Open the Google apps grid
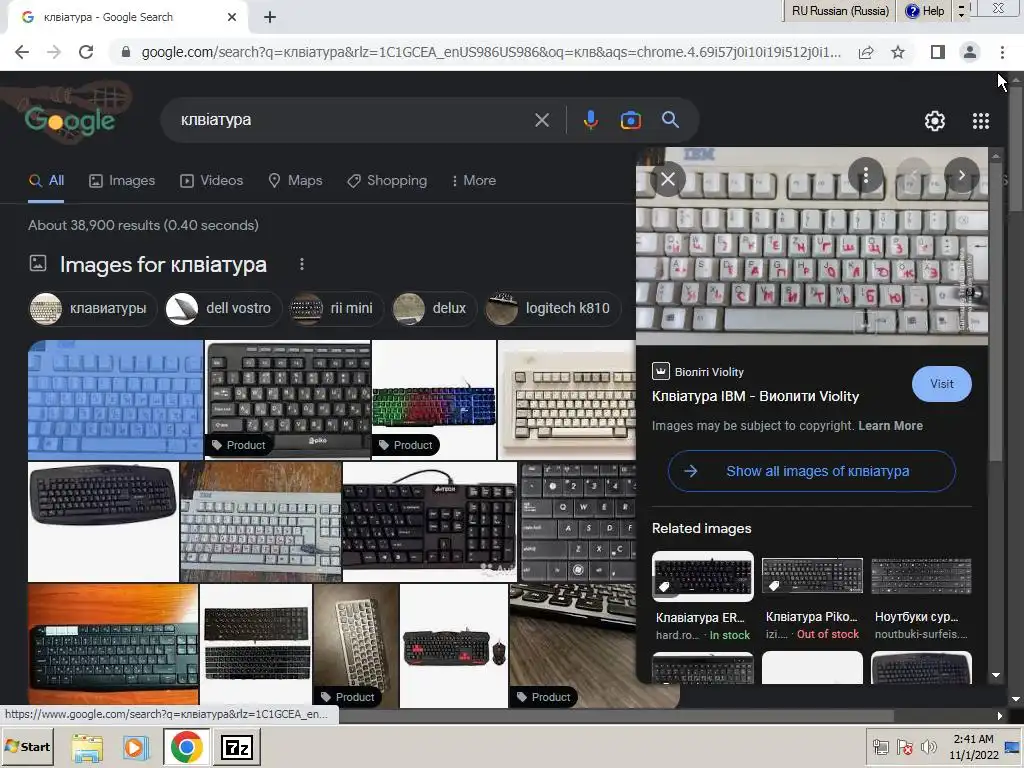The width and height of the screenshot is (1024, 768). (980, 121)
